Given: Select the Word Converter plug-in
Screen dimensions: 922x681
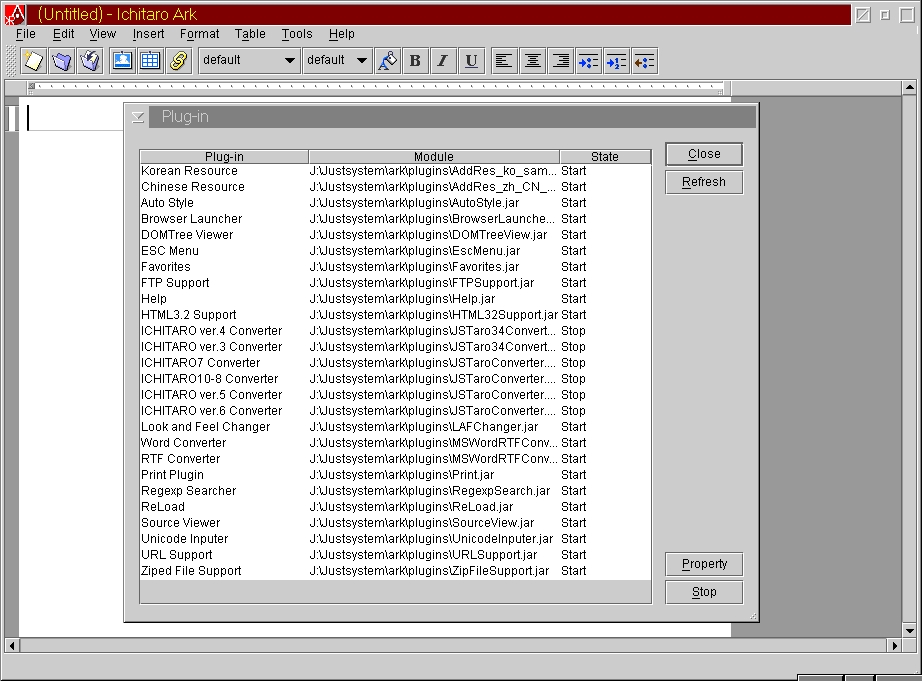Looking at the screenshot, I should click(395, 443).
